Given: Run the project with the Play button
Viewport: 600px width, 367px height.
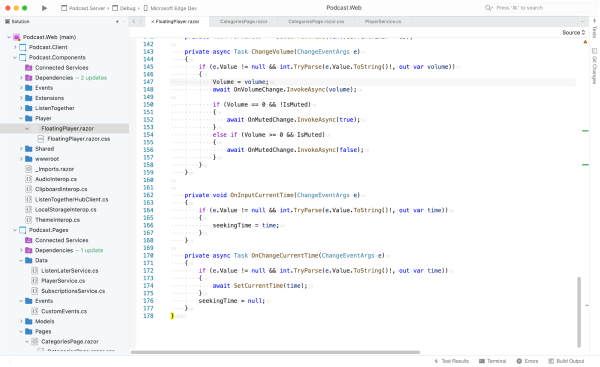Looking at the screenshot, I should (44, 8).
